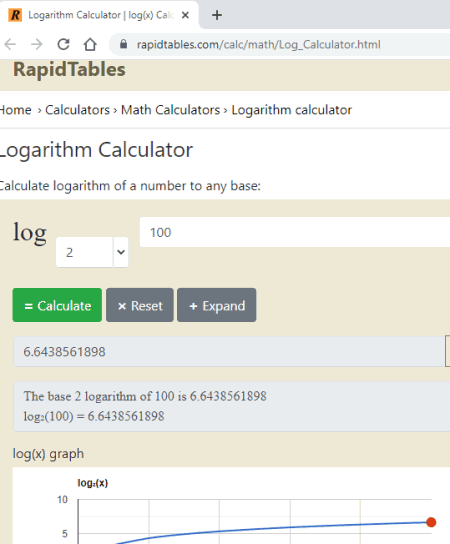This screenshot has height=544, width=450.
Task: Click the 'log(x) graph' heading
Action: [48, 454]
